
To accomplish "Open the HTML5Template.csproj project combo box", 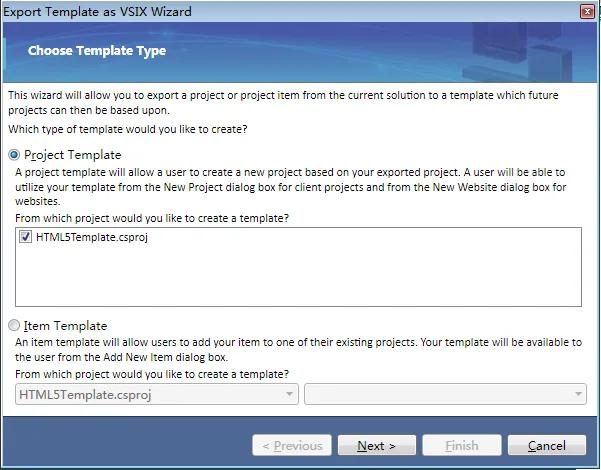I will [x=150, y=394].
